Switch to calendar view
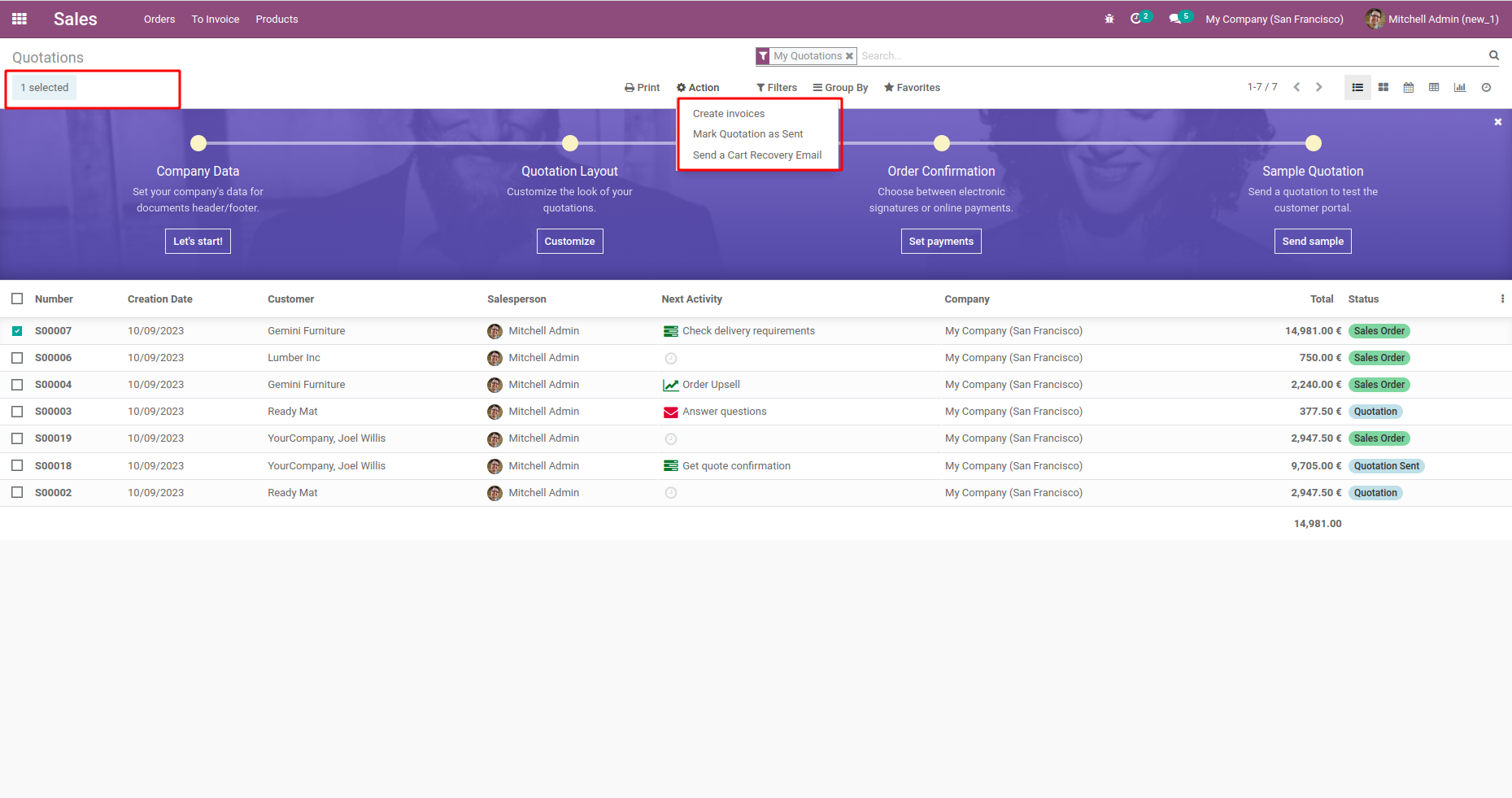 coord(1409,88)
